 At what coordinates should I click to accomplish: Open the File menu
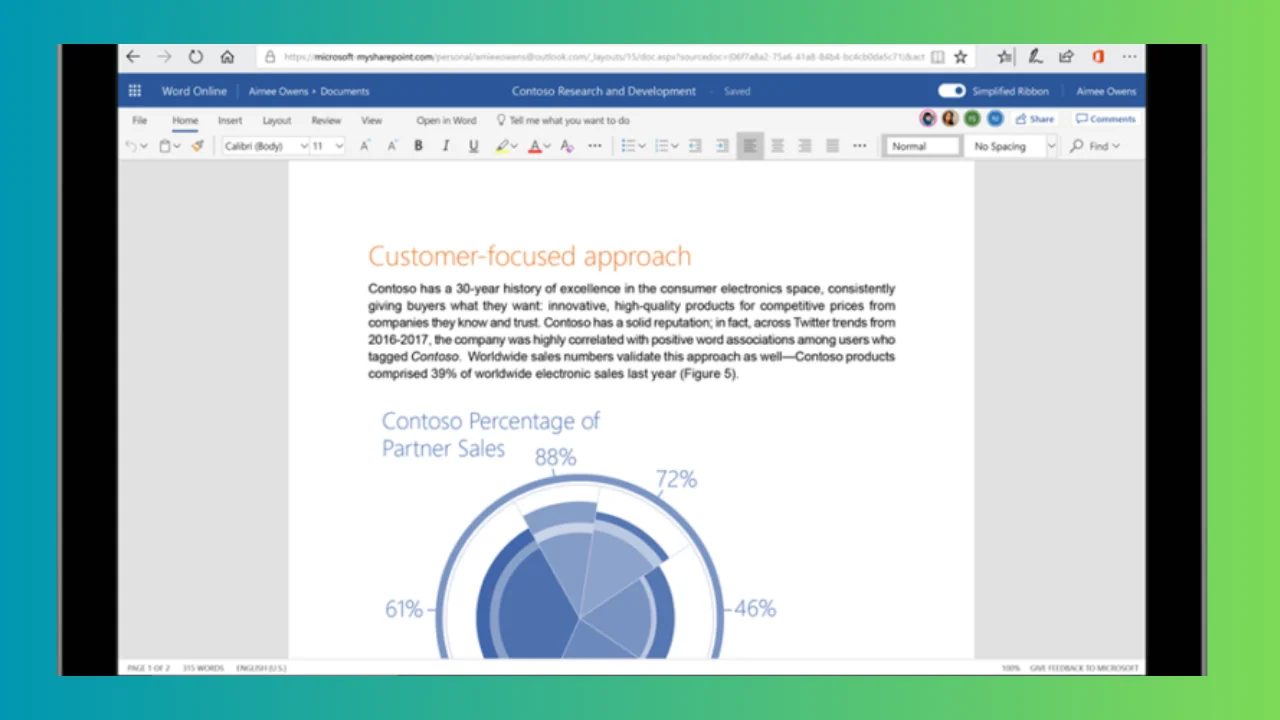[140, 120]
